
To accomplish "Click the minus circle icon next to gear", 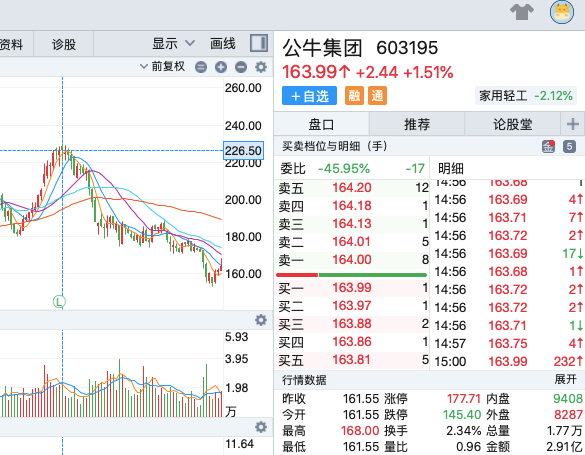I will (241, 67).
